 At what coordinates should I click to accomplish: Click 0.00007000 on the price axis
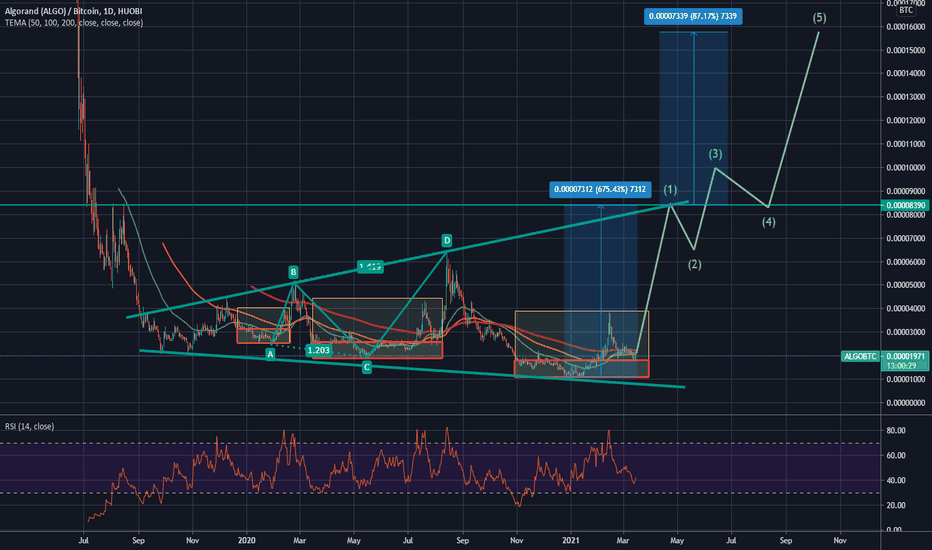[x=906, y=238]
